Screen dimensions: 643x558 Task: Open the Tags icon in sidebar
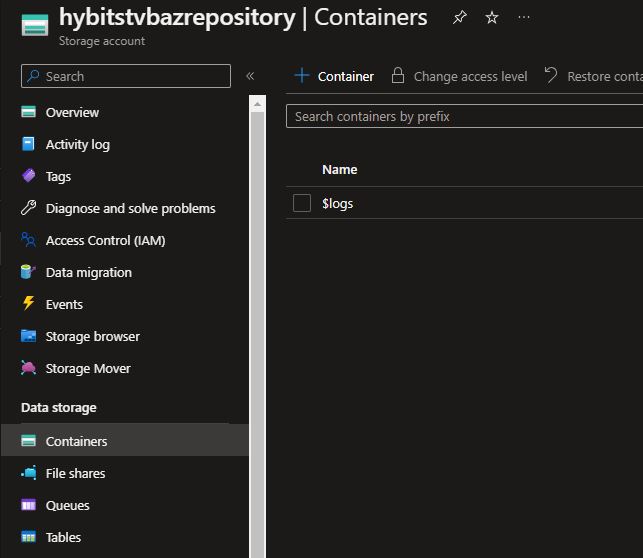pyautogui.click(x=28, y=176)
